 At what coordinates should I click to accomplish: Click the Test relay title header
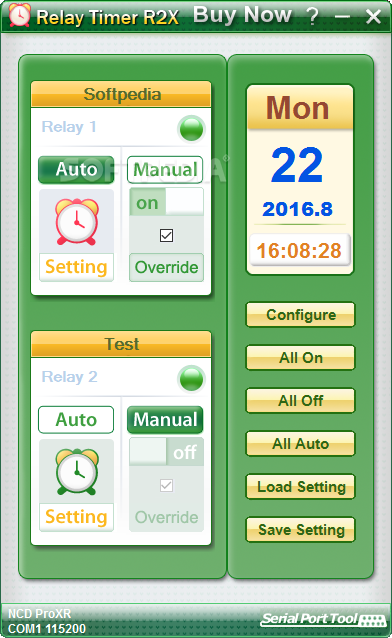point(121,344)
